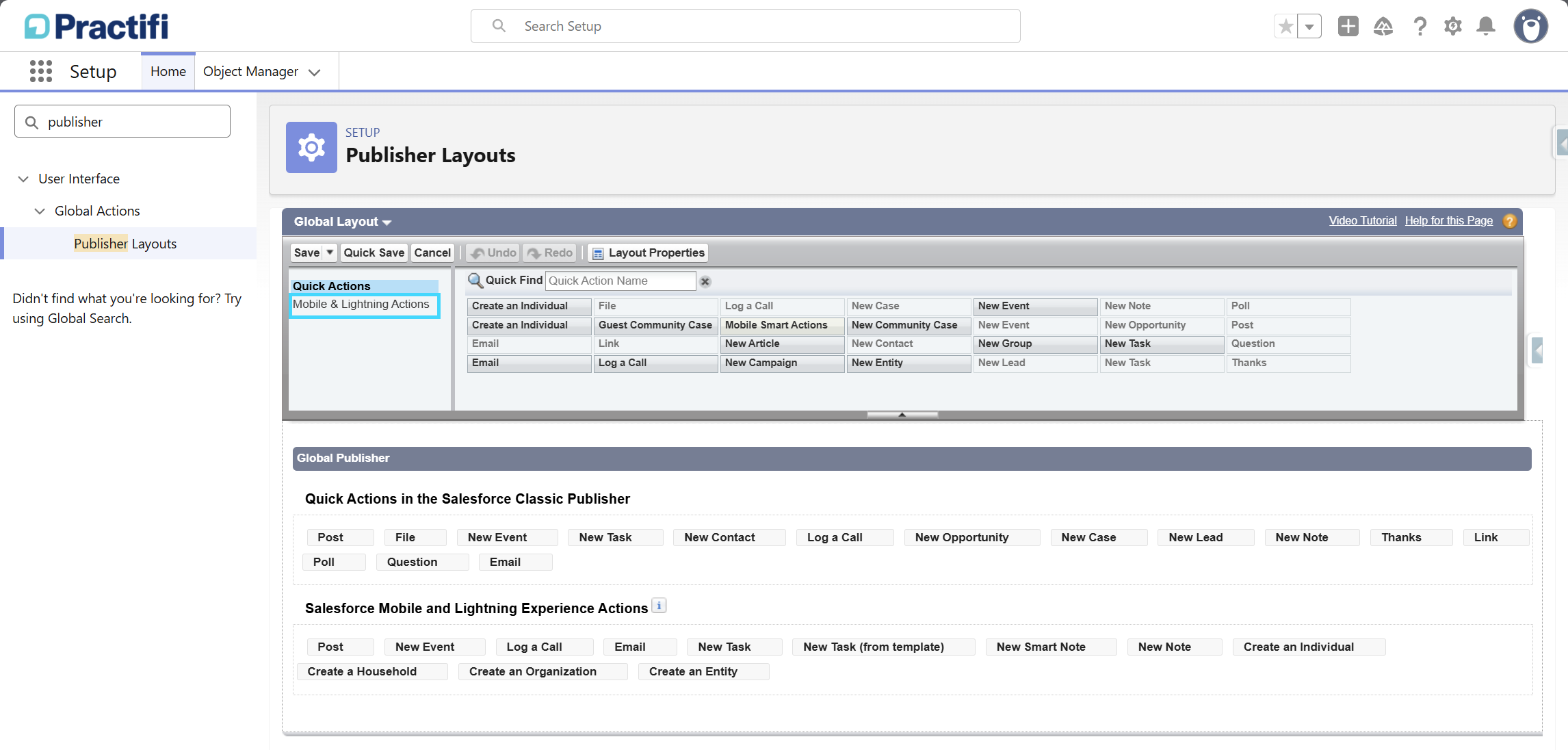Click the Create an Entity action
Screen dimensions: 1568x750
pos(704,671)
